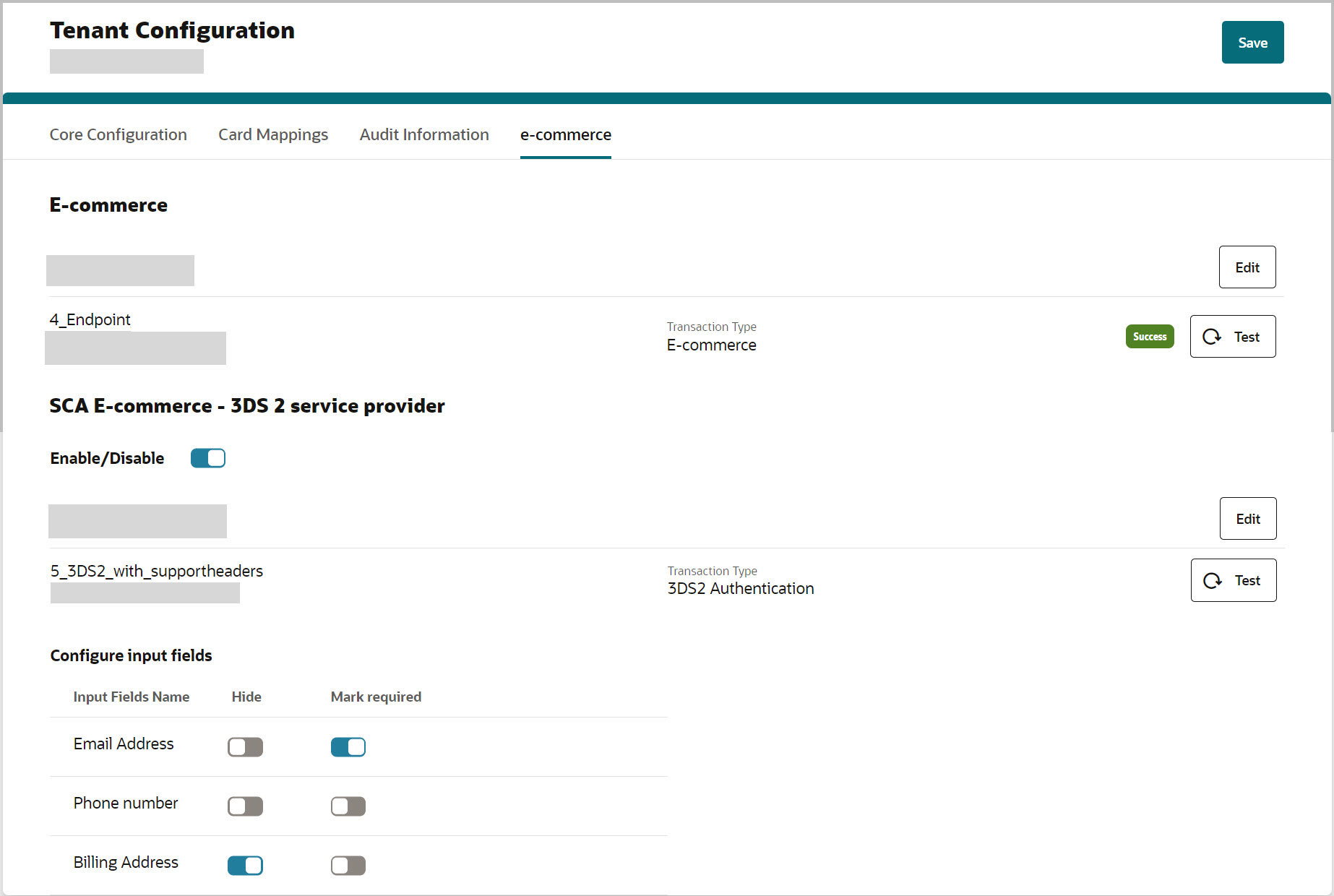Test the 4_Endpoint E-commerce connection
The width and height of the screenshot is (1334, 896).
1233,336
